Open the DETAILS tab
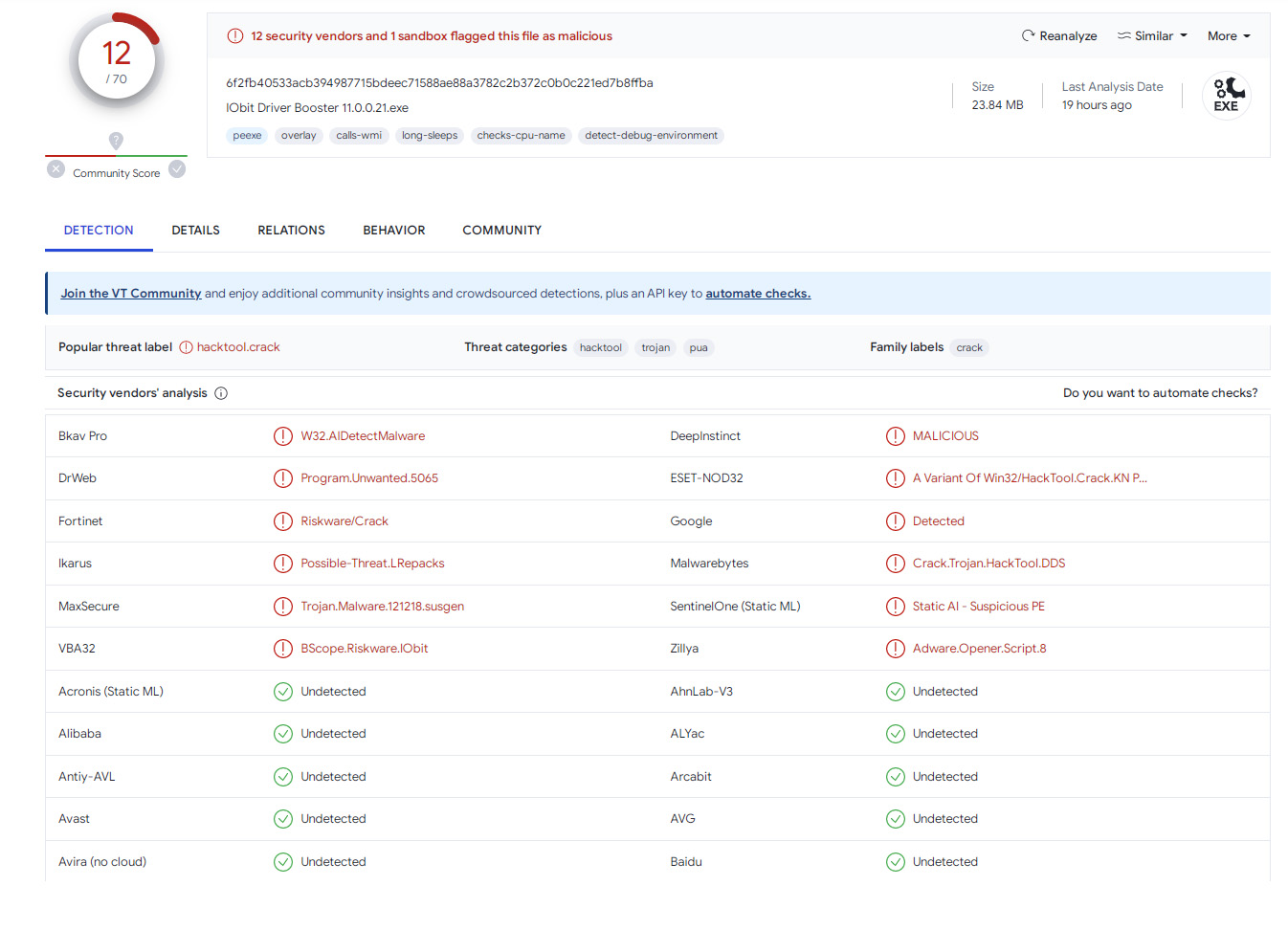Viewport: 1288px width, 930px height. pos(196,231)
